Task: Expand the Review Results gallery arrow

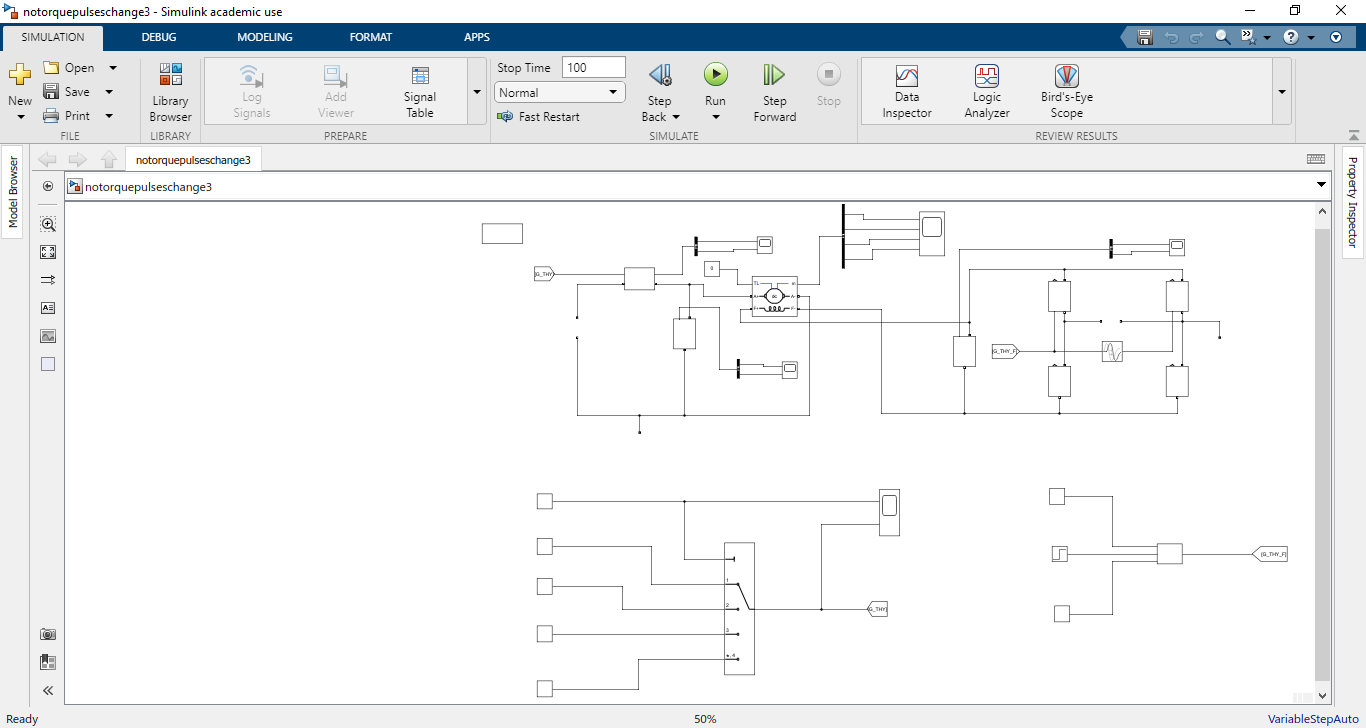Action: coord(1282,92)
